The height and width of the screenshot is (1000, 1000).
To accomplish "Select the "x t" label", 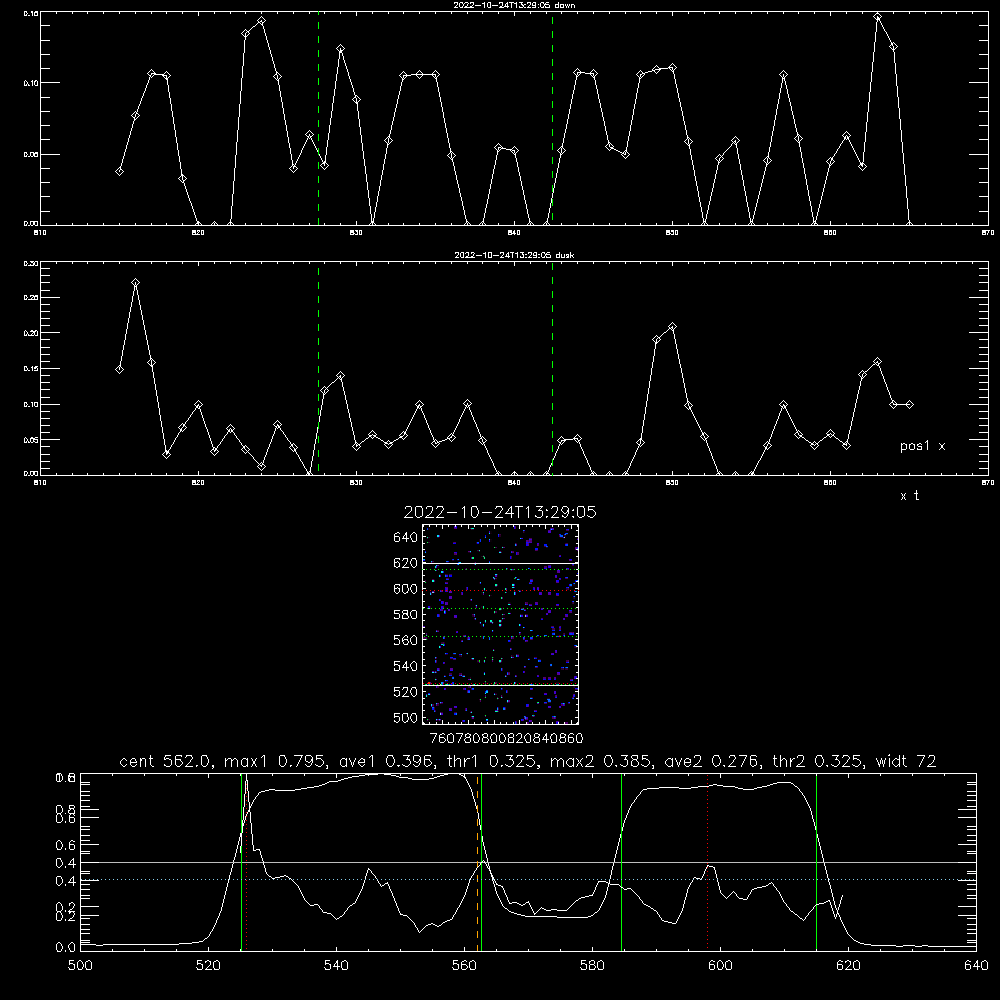I will tap(909, 496).
